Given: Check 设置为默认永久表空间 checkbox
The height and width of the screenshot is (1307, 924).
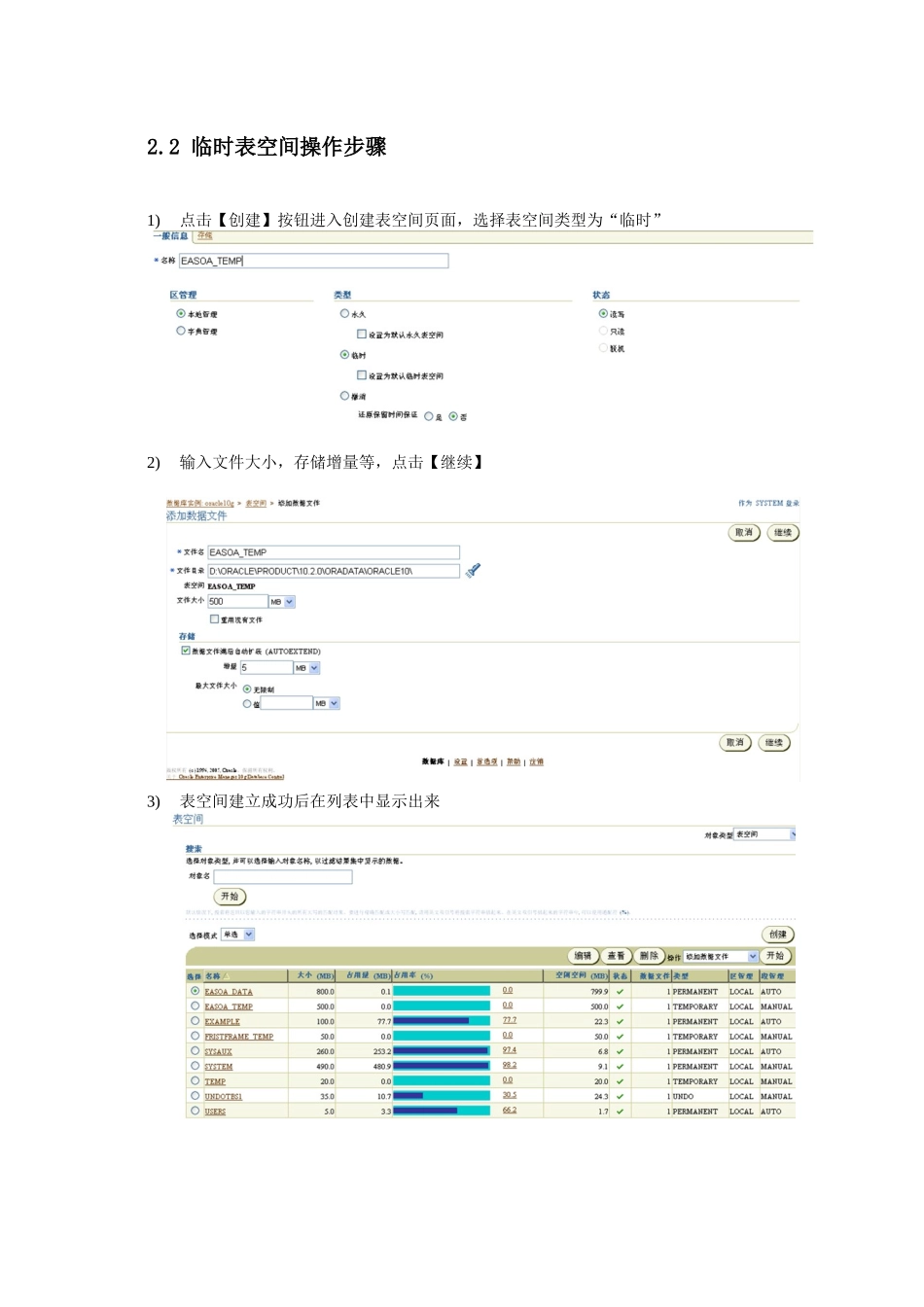Looking at the screenshot, I should click(362, 335).
